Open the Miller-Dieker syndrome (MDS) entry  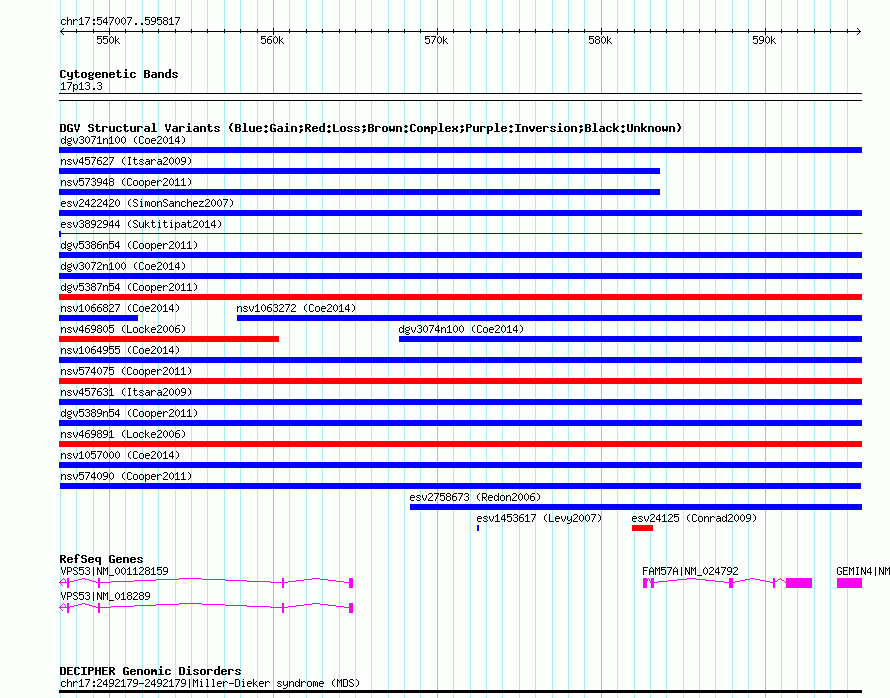click(x=209, y=683)
